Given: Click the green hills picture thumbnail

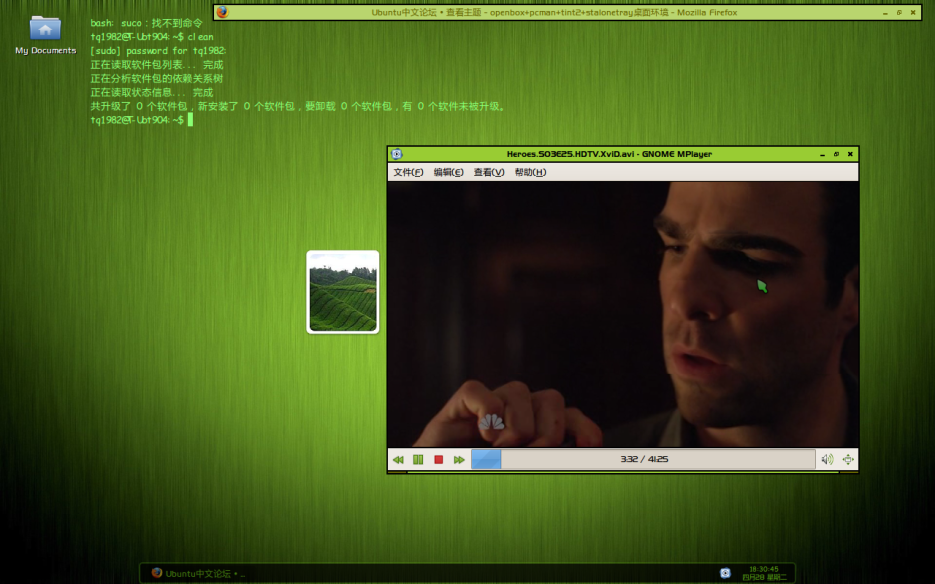Looking at the screenshot, I should pos(343,292).
